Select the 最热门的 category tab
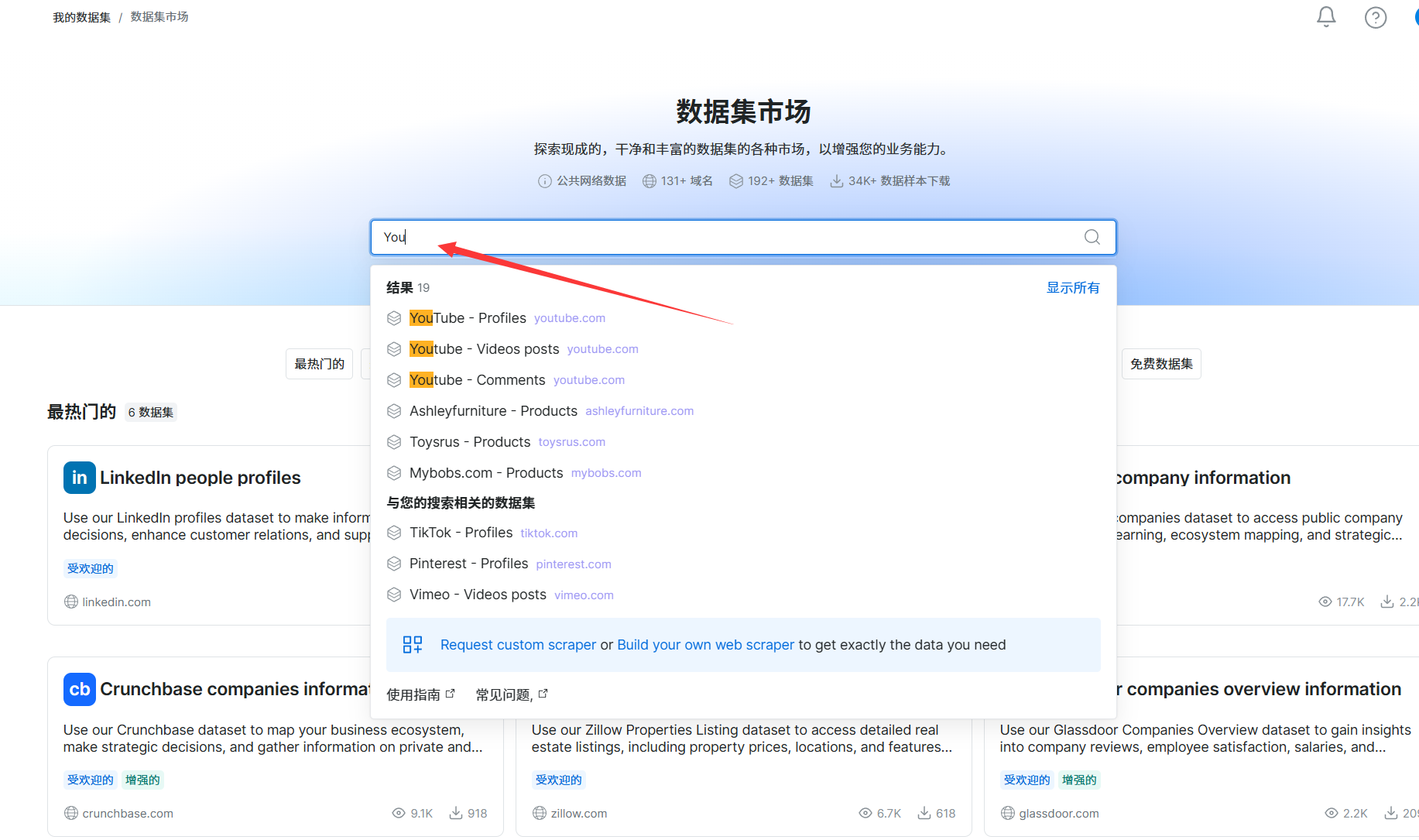1419x840 pixels. click(x=319, y=364)
